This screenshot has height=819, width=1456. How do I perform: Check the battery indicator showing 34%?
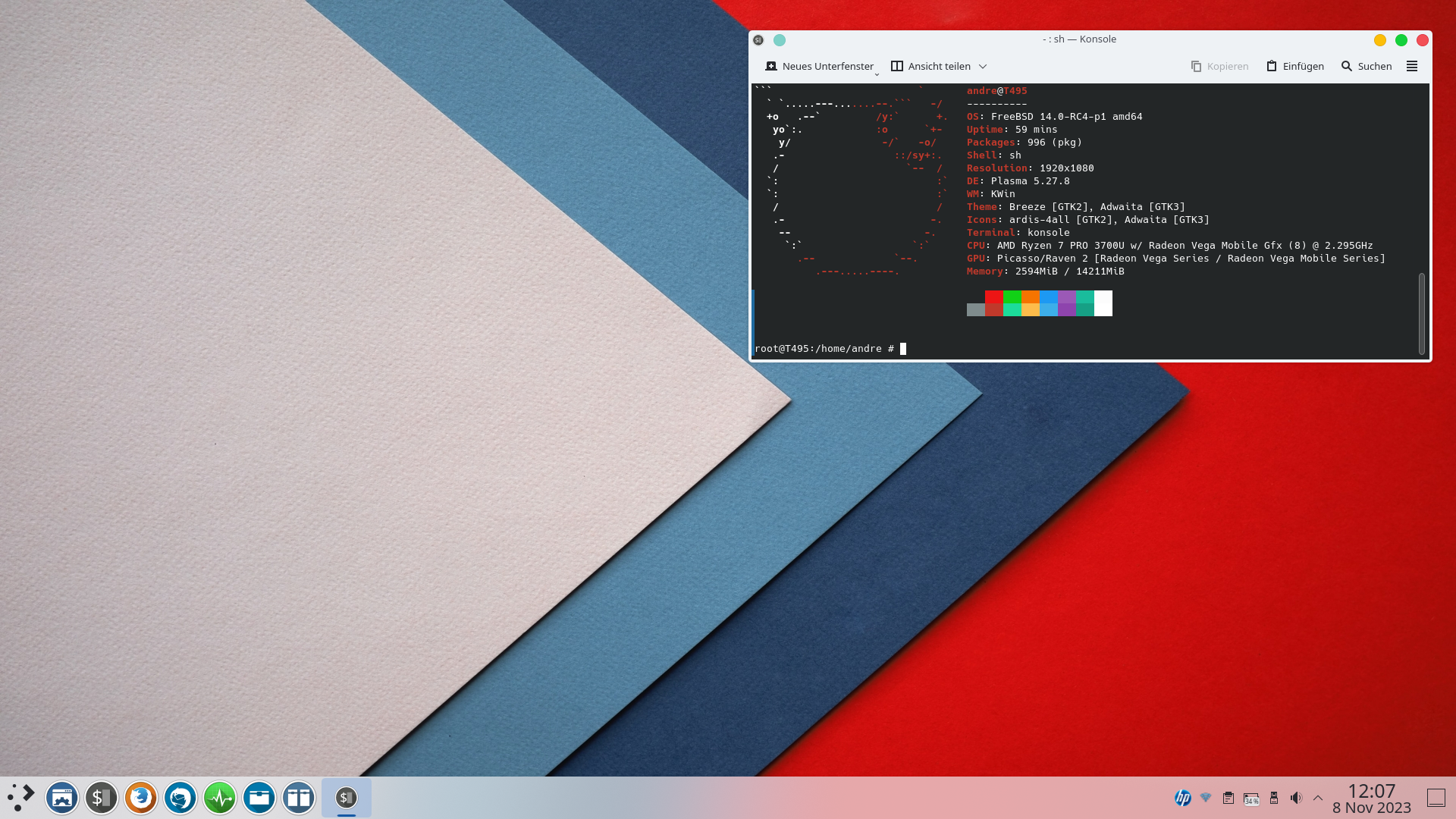1251,798
